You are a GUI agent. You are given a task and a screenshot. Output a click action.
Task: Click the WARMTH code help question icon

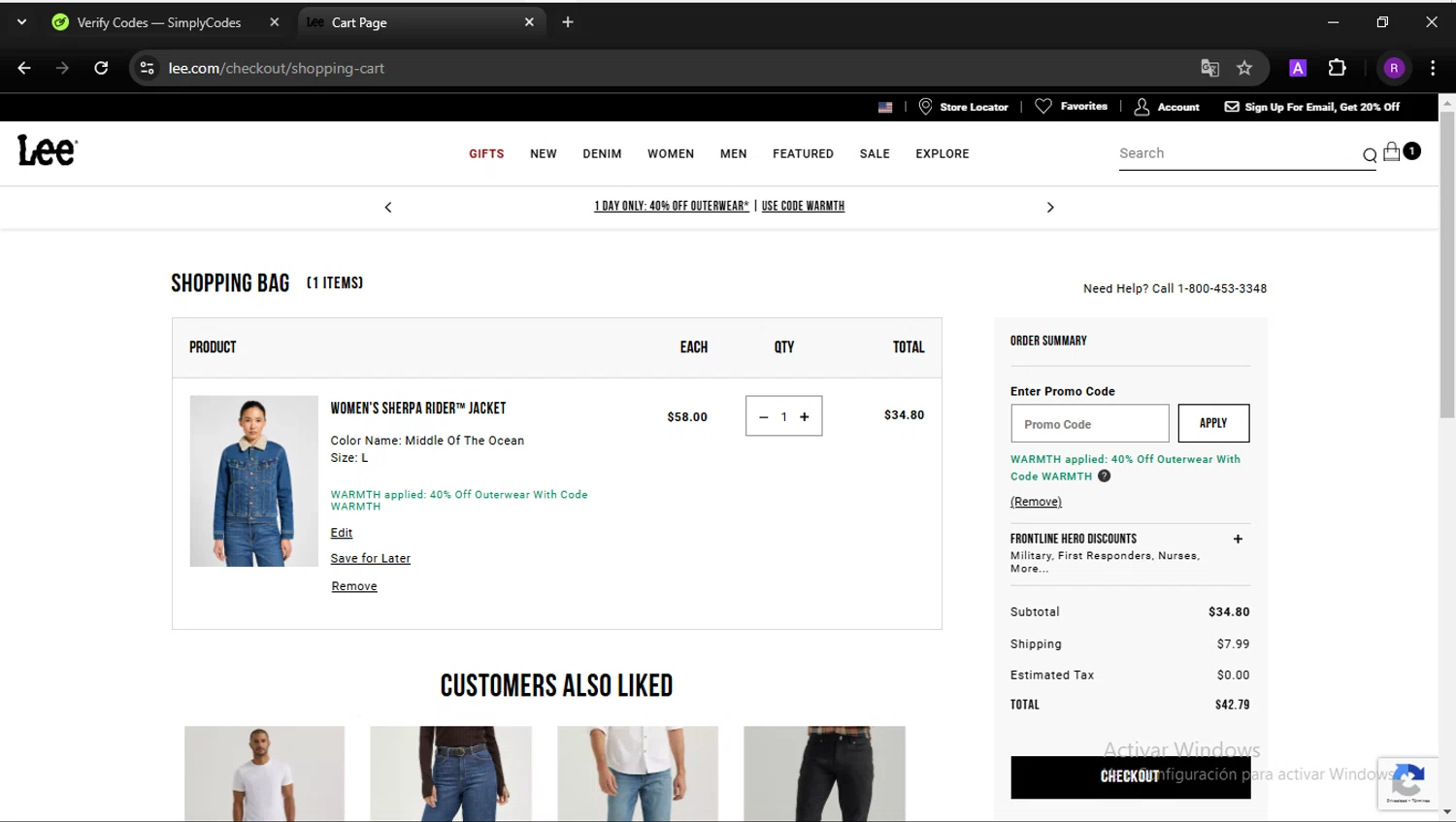click(x=1104, y=476)
